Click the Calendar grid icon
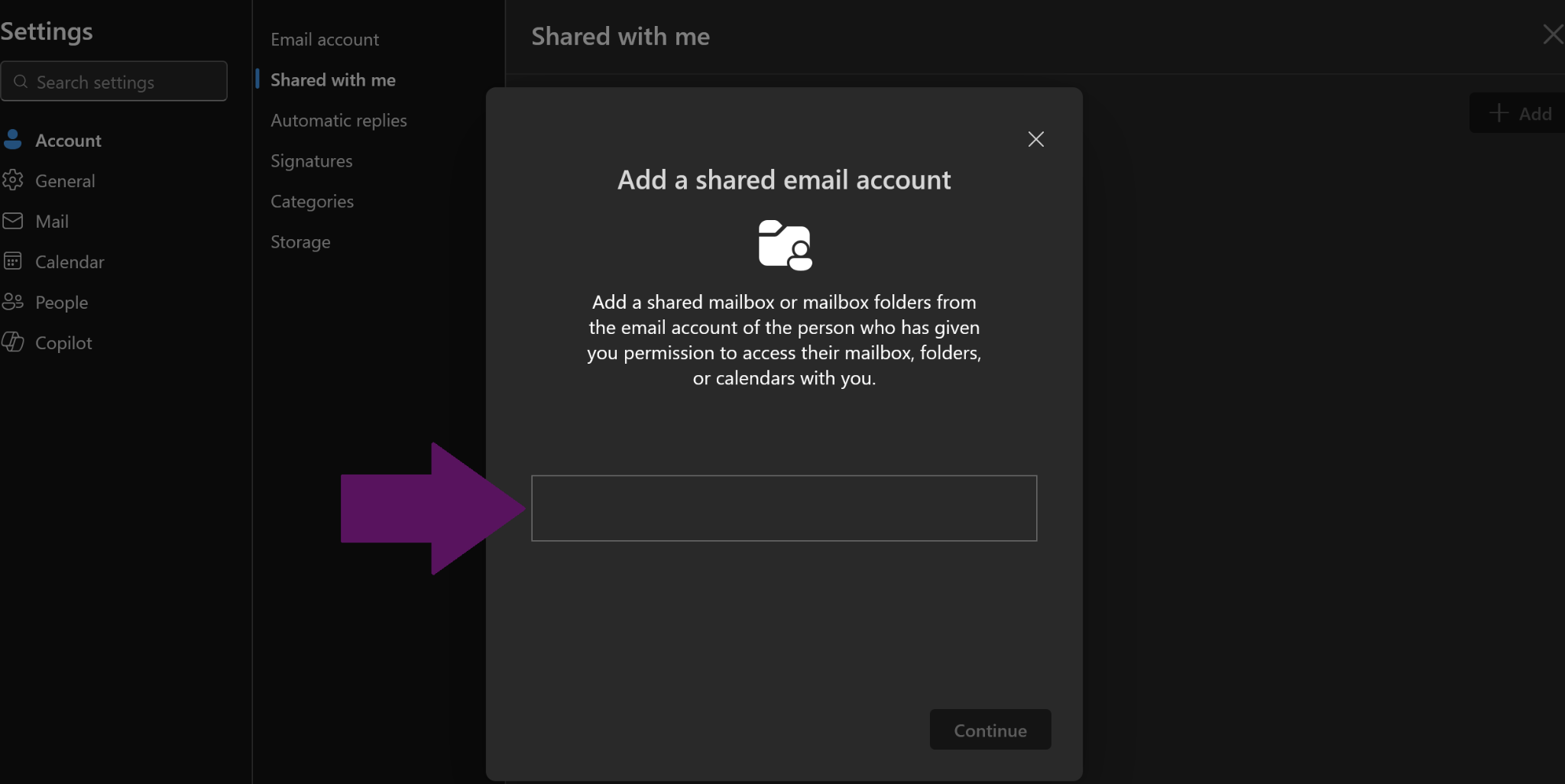 tap(12, 261)
